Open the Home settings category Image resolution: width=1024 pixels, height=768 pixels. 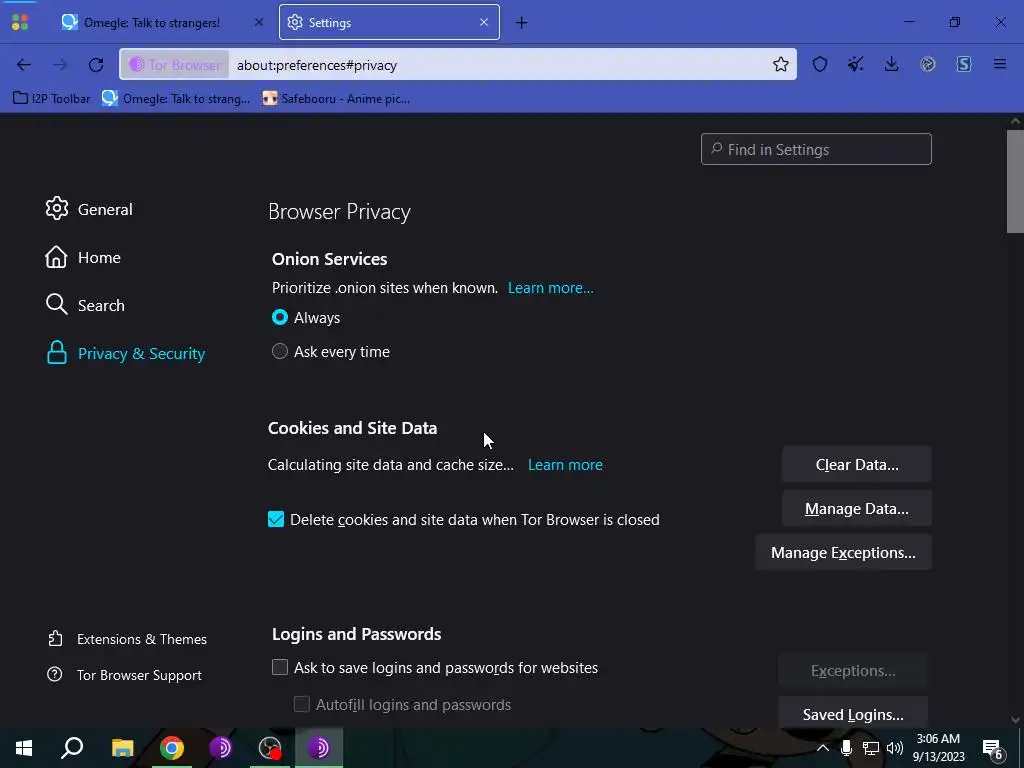pyautogui.click(x=82, y=257)
